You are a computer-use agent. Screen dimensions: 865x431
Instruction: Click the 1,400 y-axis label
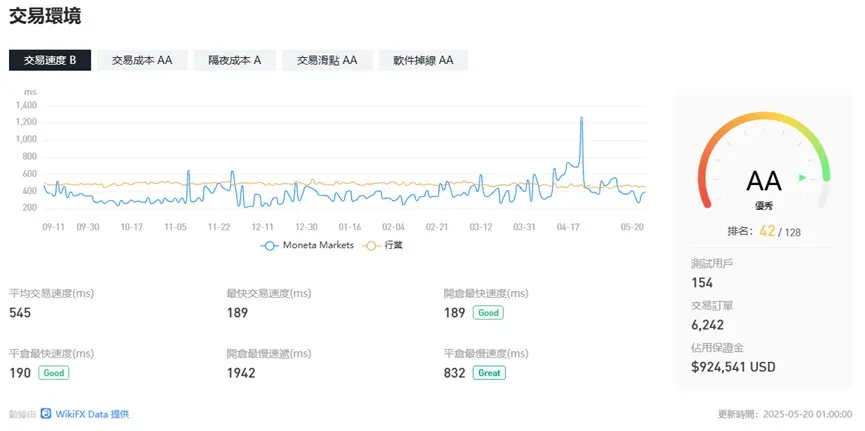tap(26, 105)
